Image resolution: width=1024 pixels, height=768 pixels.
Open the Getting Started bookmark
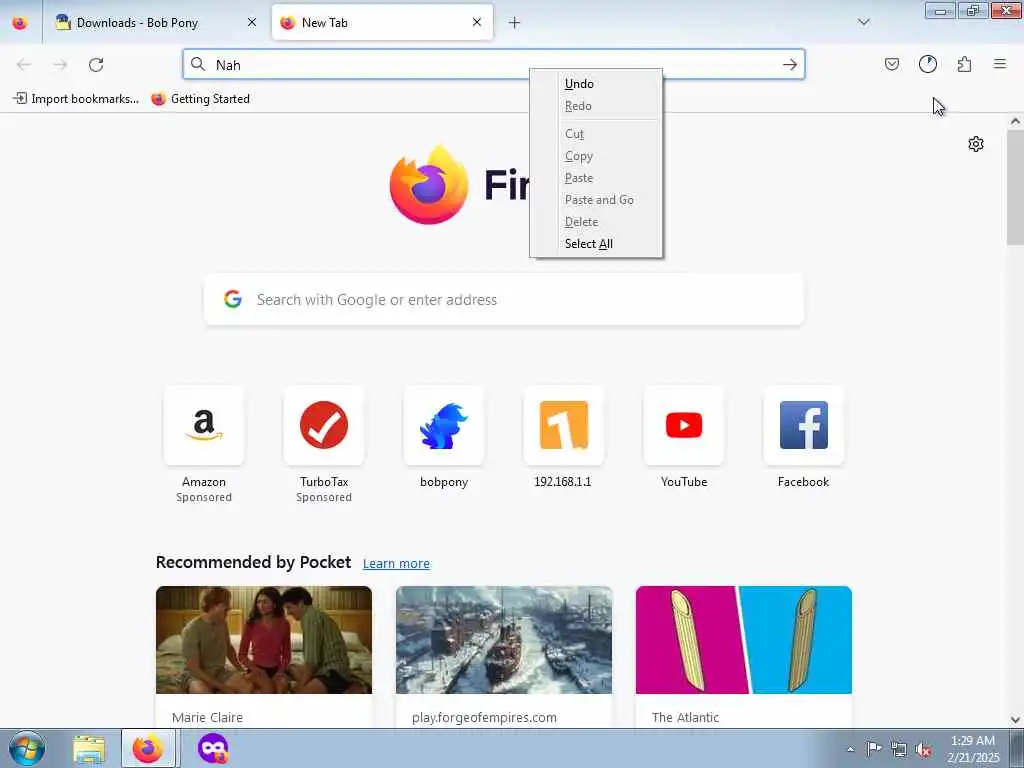click(x=200, y=99)
